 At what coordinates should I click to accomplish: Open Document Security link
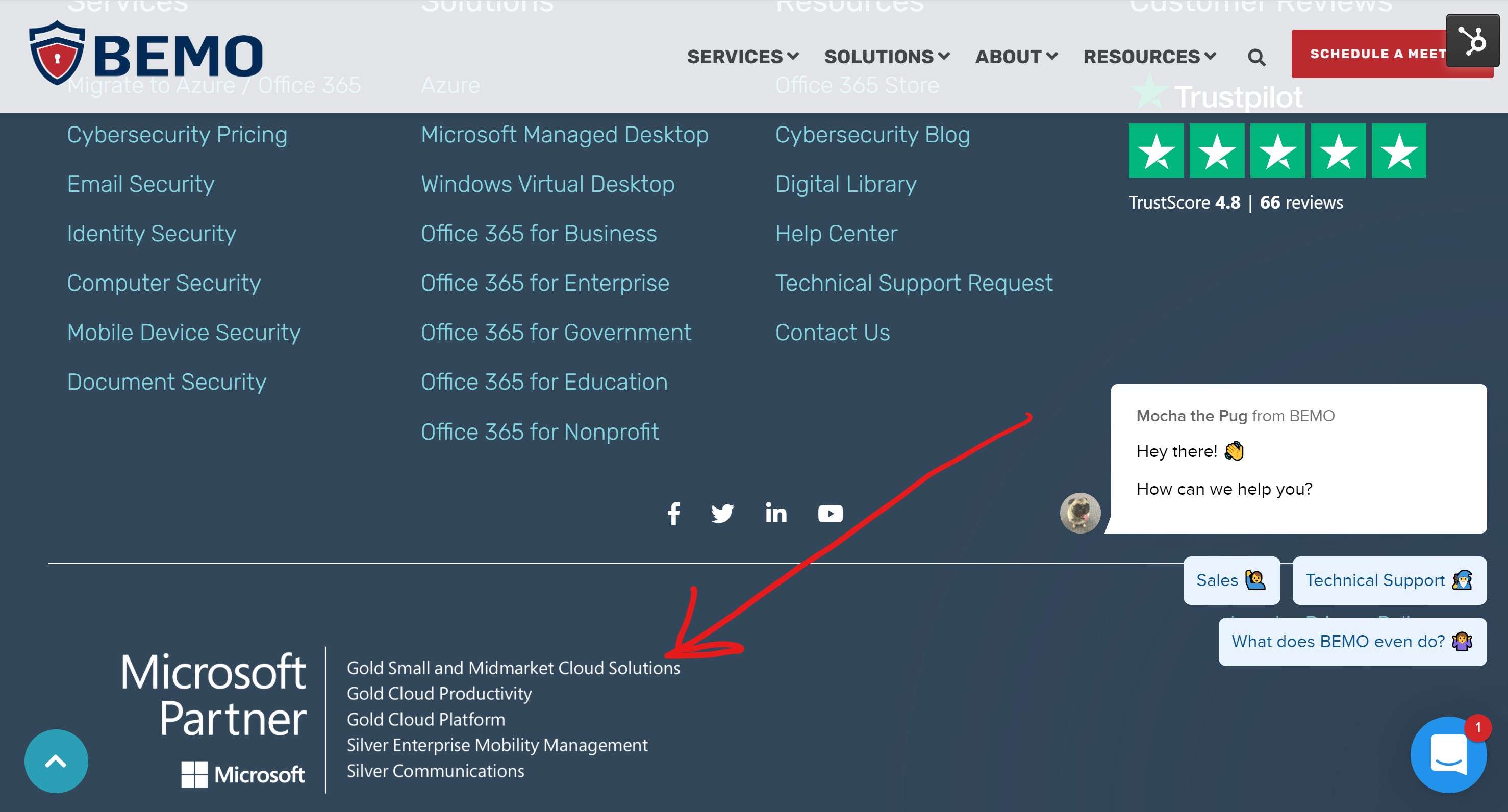tap(166, 382)
